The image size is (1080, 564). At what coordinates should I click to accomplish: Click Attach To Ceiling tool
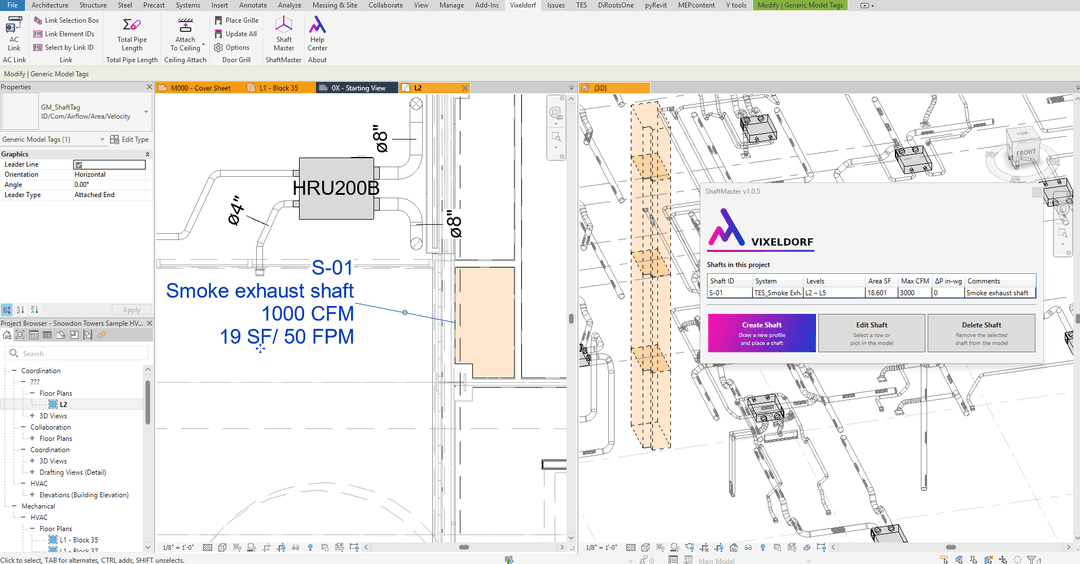pyautogui.click(x=185, y=34)
